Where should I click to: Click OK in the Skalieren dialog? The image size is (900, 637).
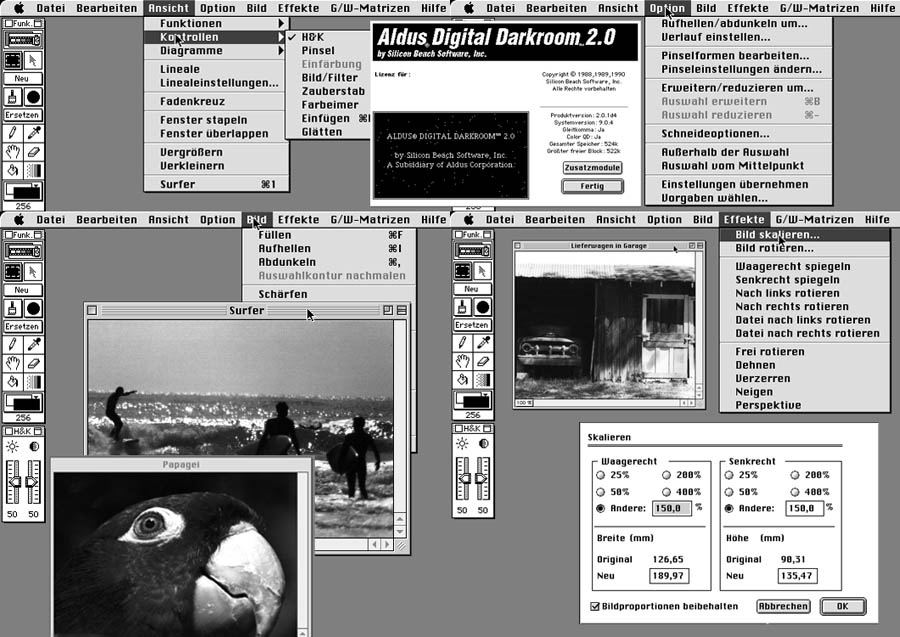coord(843,607)
